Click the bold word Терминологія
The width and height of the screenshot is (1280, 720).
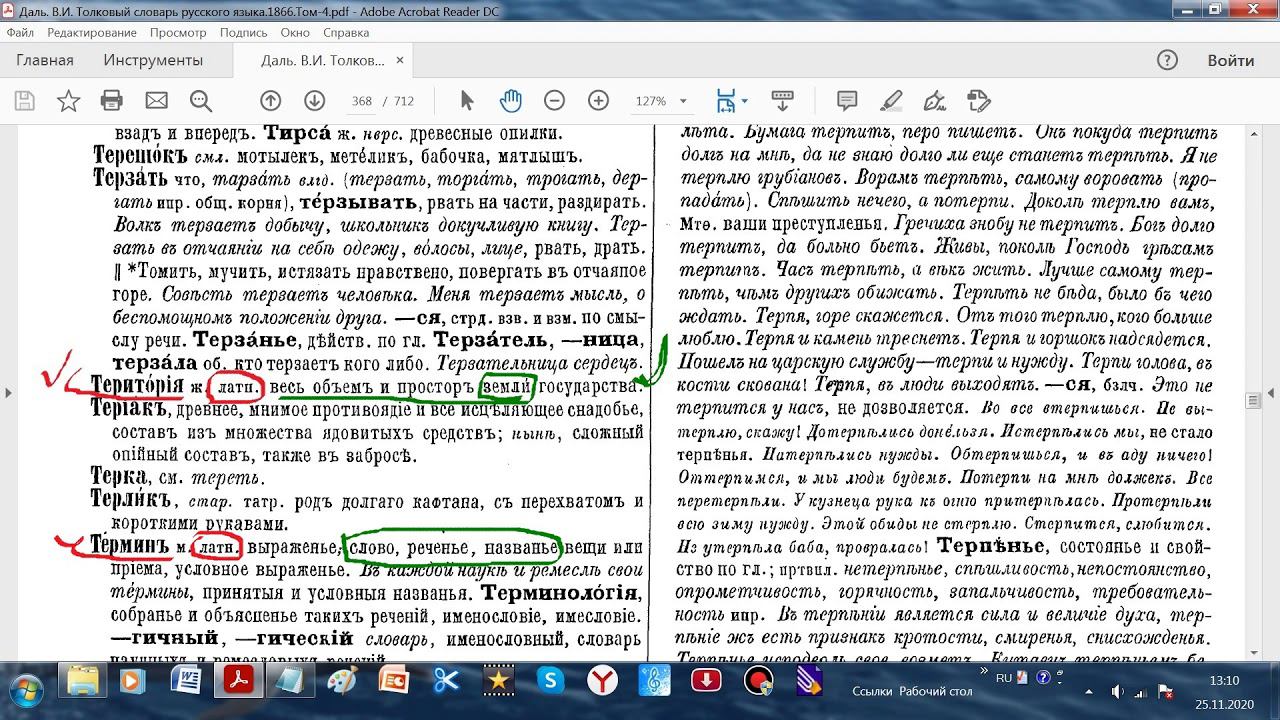coord(560,594)
